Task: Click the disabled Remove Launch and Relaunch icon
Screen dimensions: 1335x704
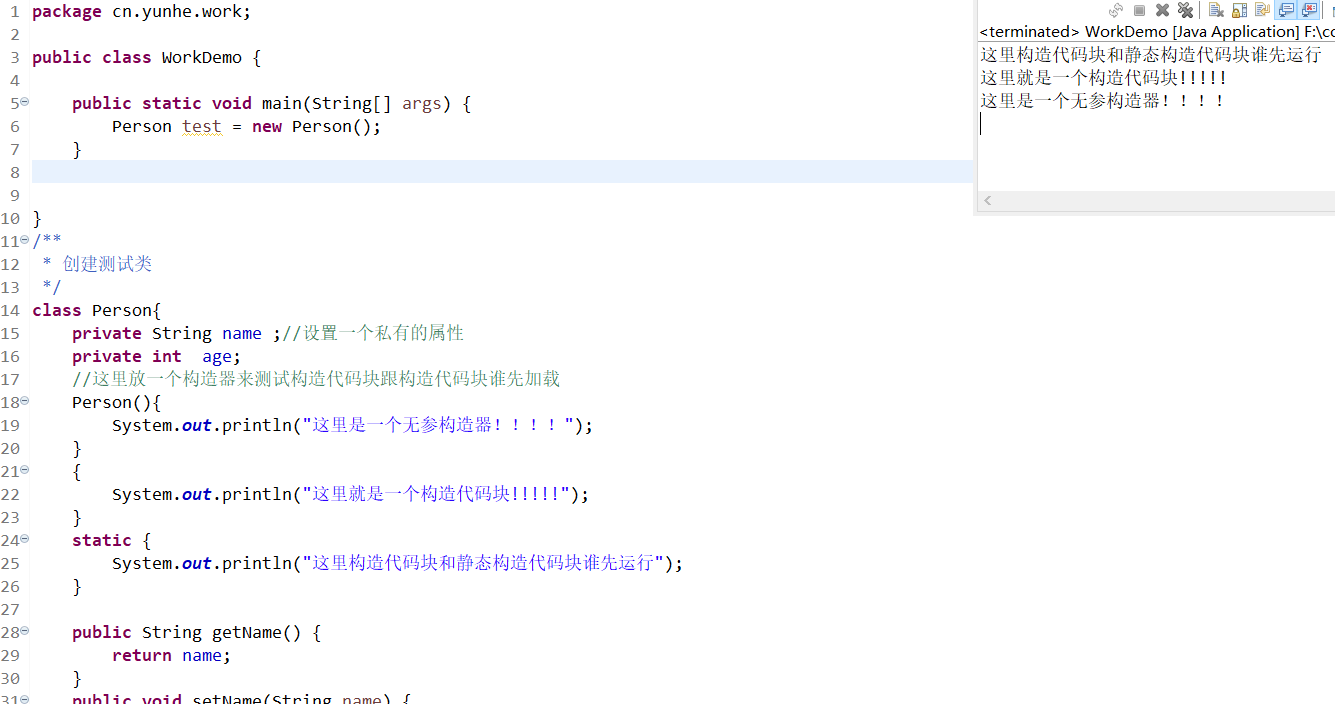Action: (x=1116, y=10)
